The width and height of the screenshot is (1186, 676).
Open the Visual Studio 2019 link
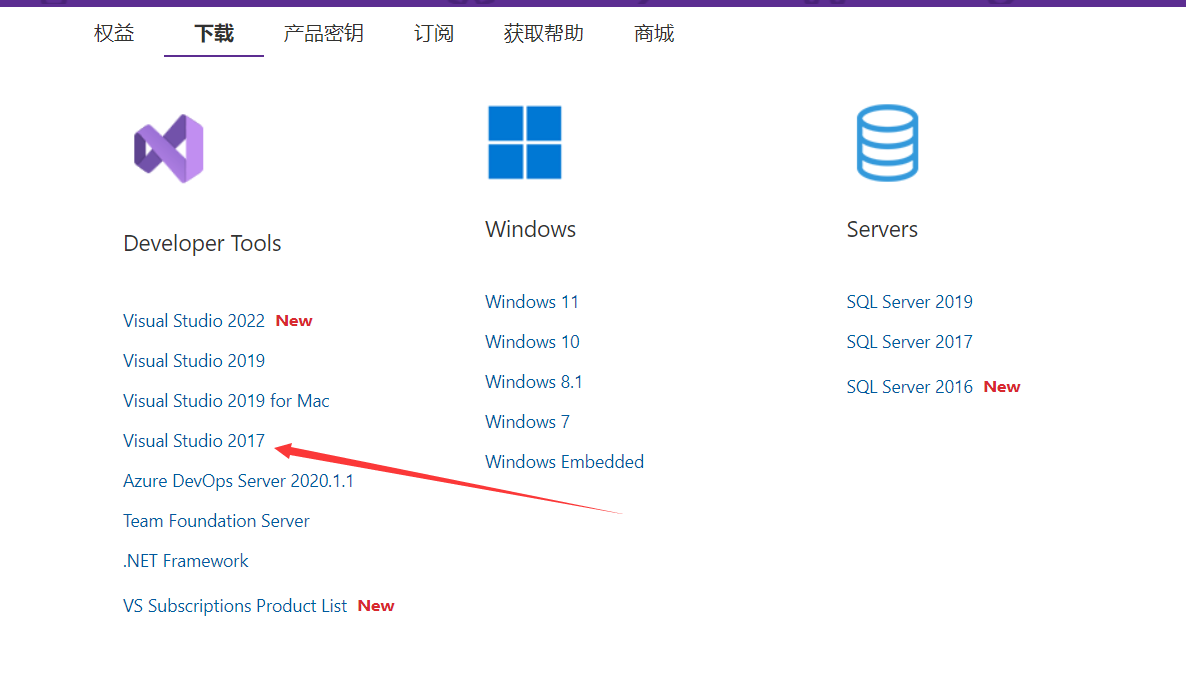(194, 361)
